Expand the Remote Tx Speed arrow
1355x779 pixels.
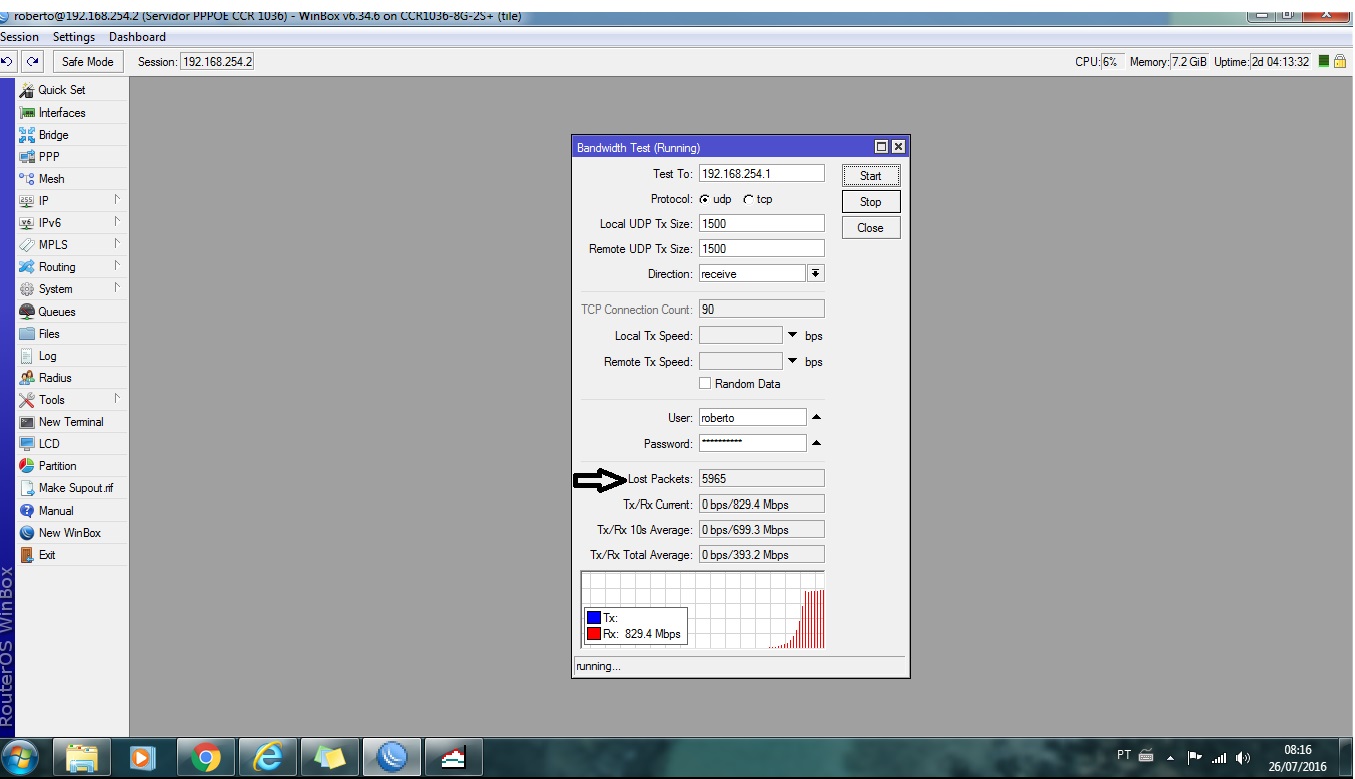pos(793,361)
